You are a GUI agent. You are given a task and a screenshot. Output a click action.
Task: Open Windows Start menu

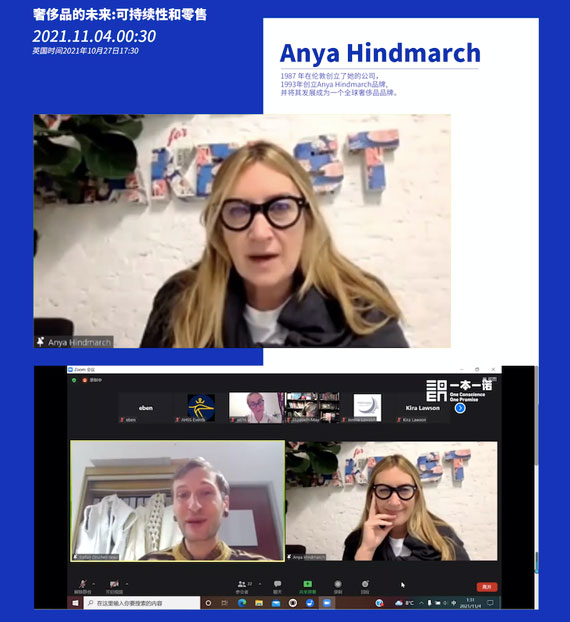75,603
